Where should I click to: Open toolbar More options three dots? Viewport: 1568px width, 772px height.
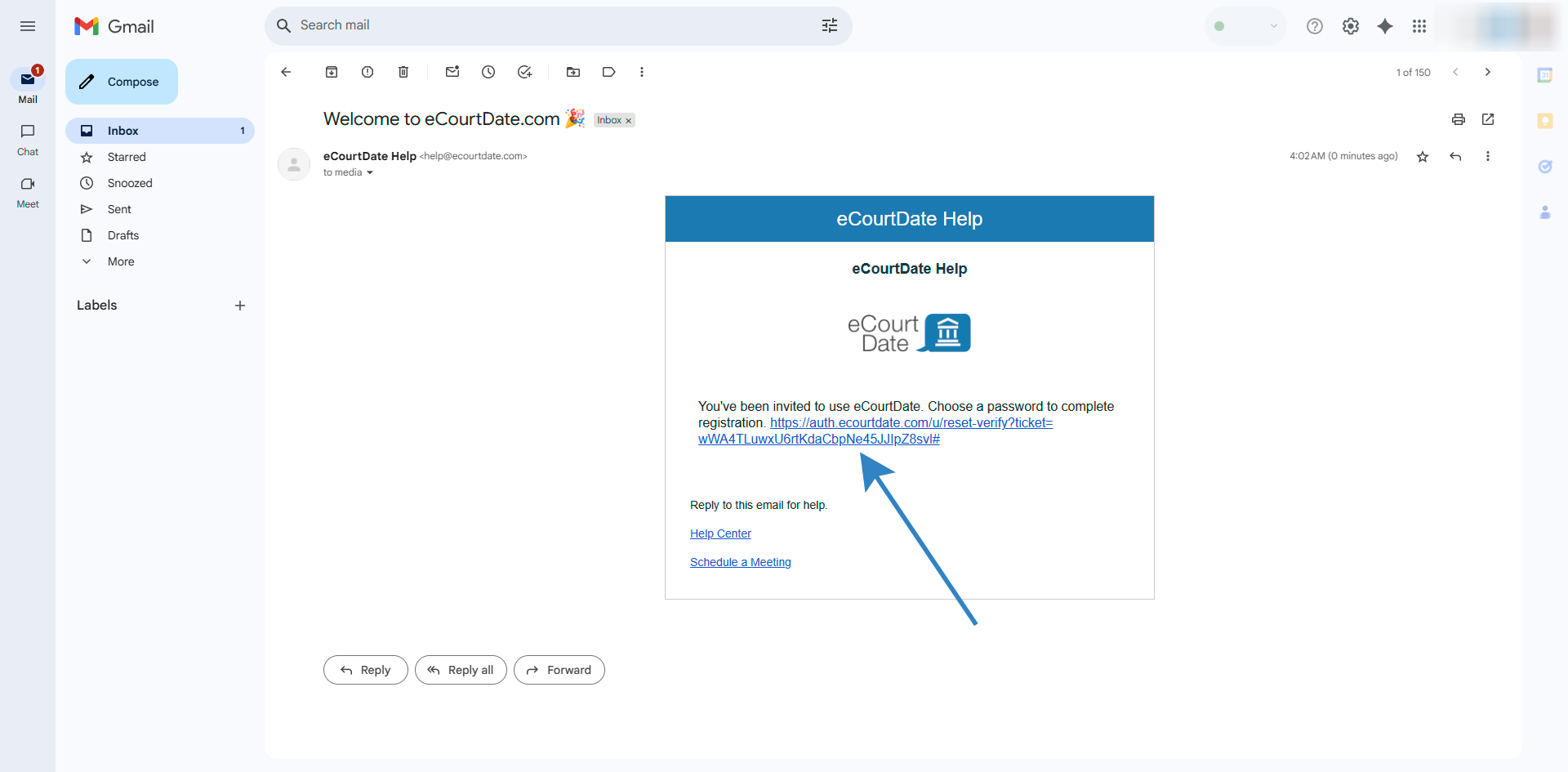642,72
